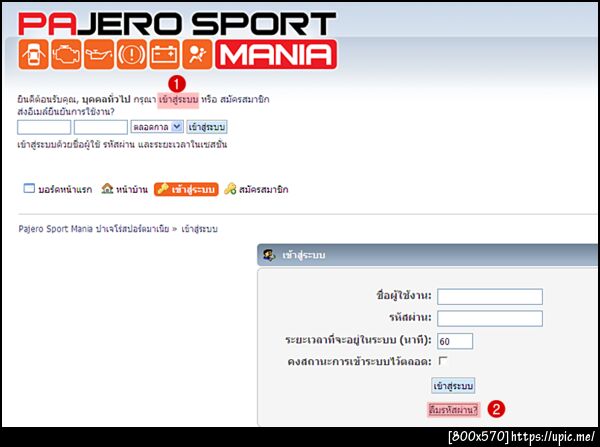Click the highlighted เข้าสู่ระบบ link in welcome line
Image resolution: width=600 pixels, height=447 pixels.
pos(178,100)
